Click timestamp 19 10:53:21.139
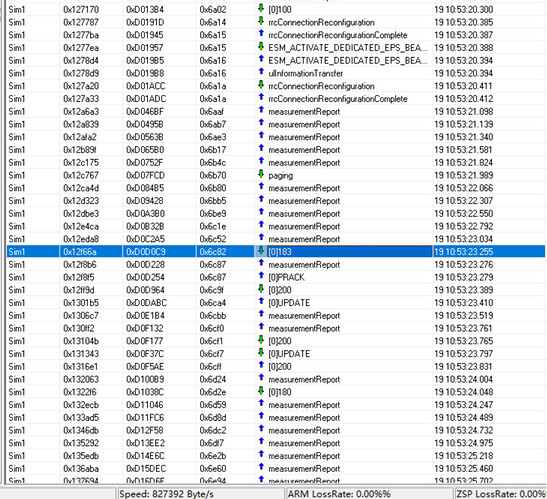 point(464,125)
